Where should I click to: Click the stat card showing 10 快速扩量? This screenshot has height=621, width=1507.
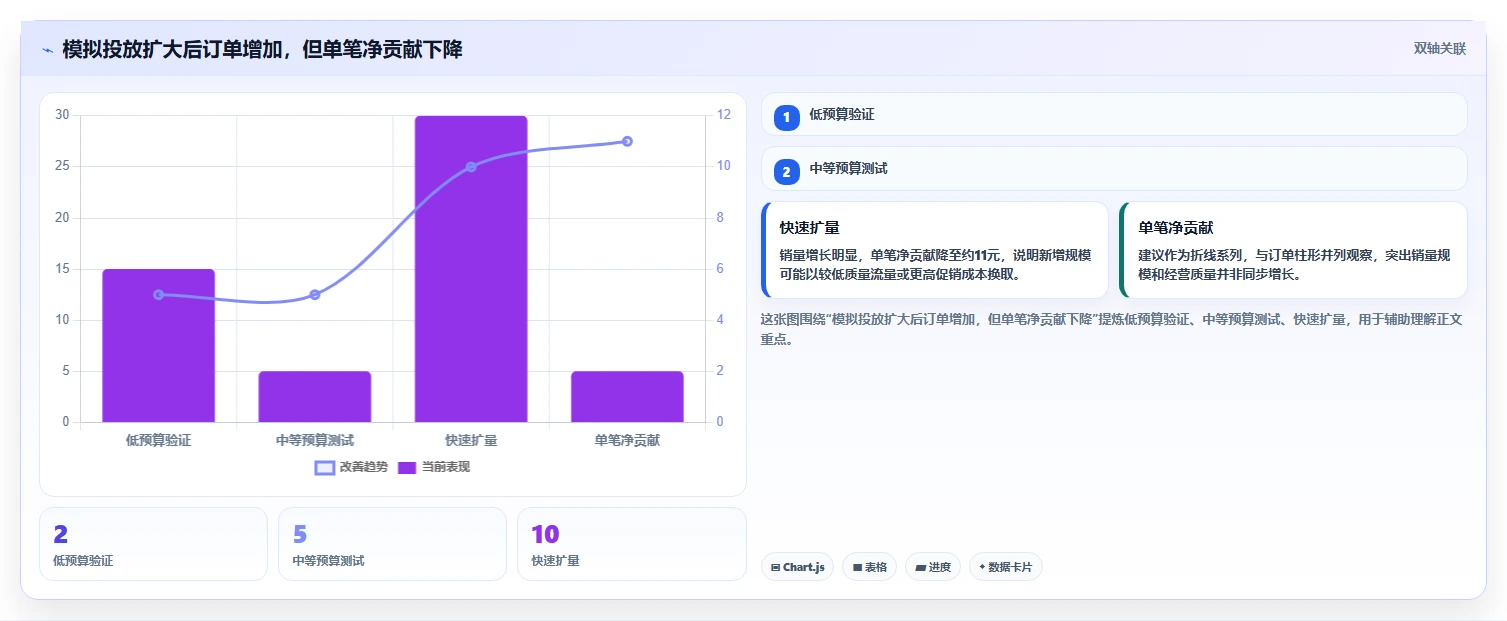coord(632,544)
